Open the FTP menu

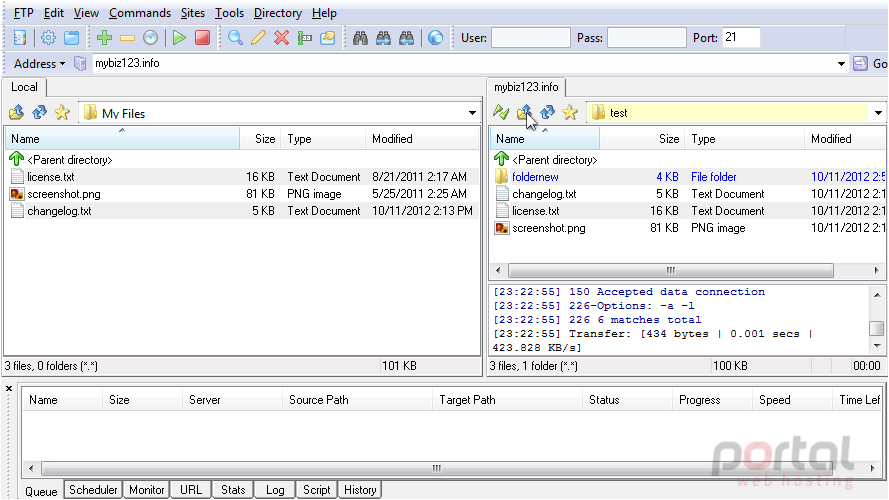(23, 13)
